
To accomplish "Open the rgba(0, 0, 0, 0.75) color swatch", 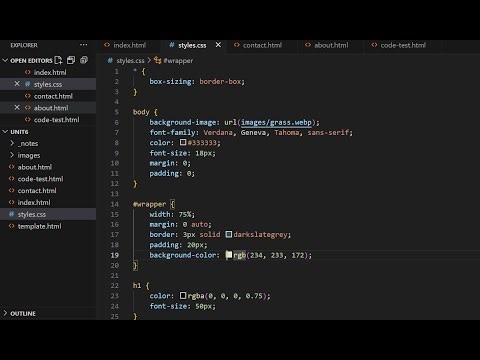I will 183,296.
